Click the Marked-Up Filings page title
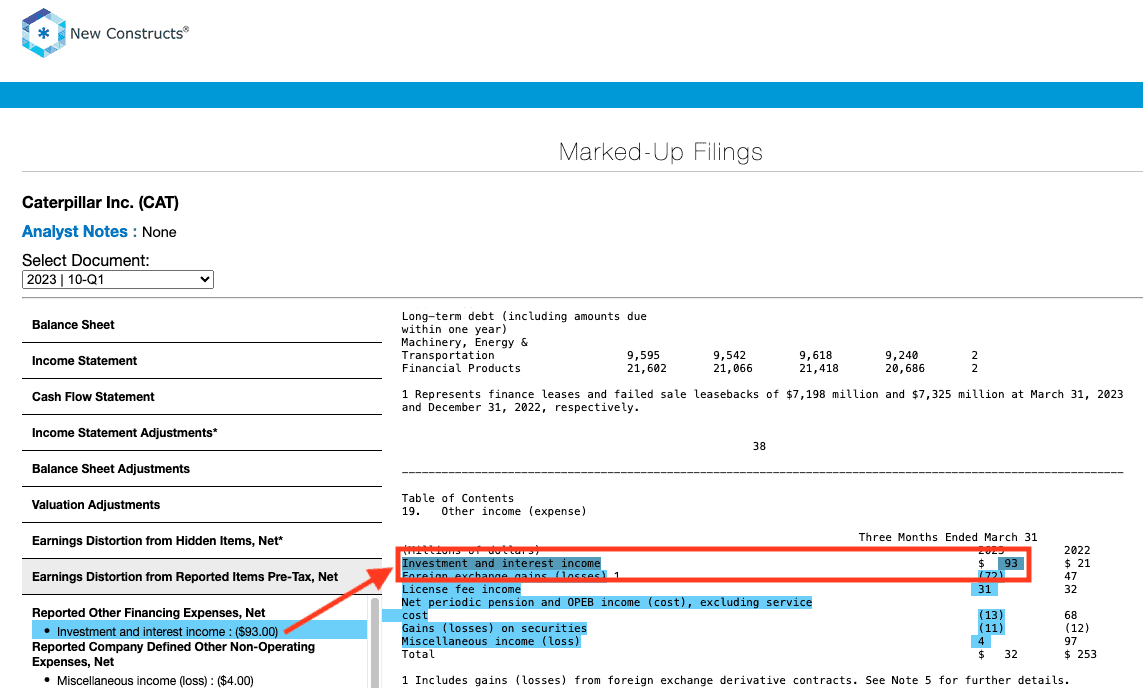 pyautogui.click(x=660, y=152)
